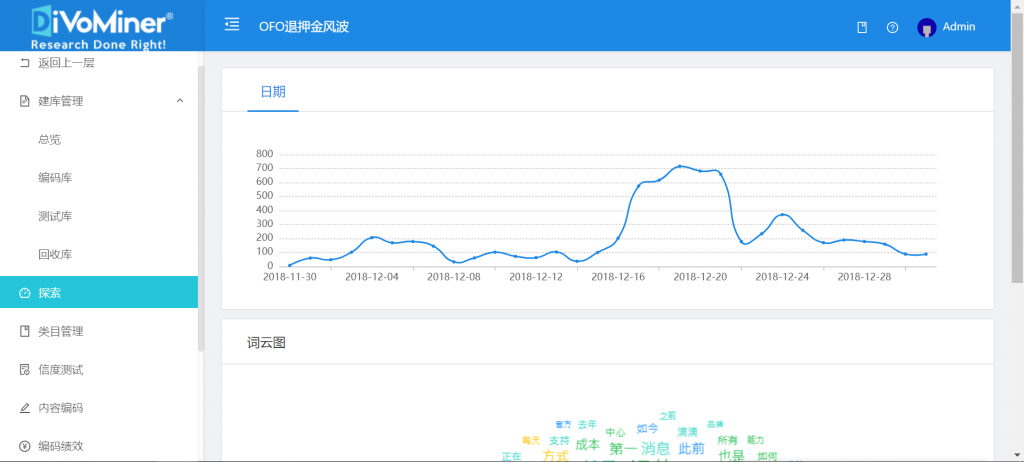Click the Admin user avatar

point(927,27)
